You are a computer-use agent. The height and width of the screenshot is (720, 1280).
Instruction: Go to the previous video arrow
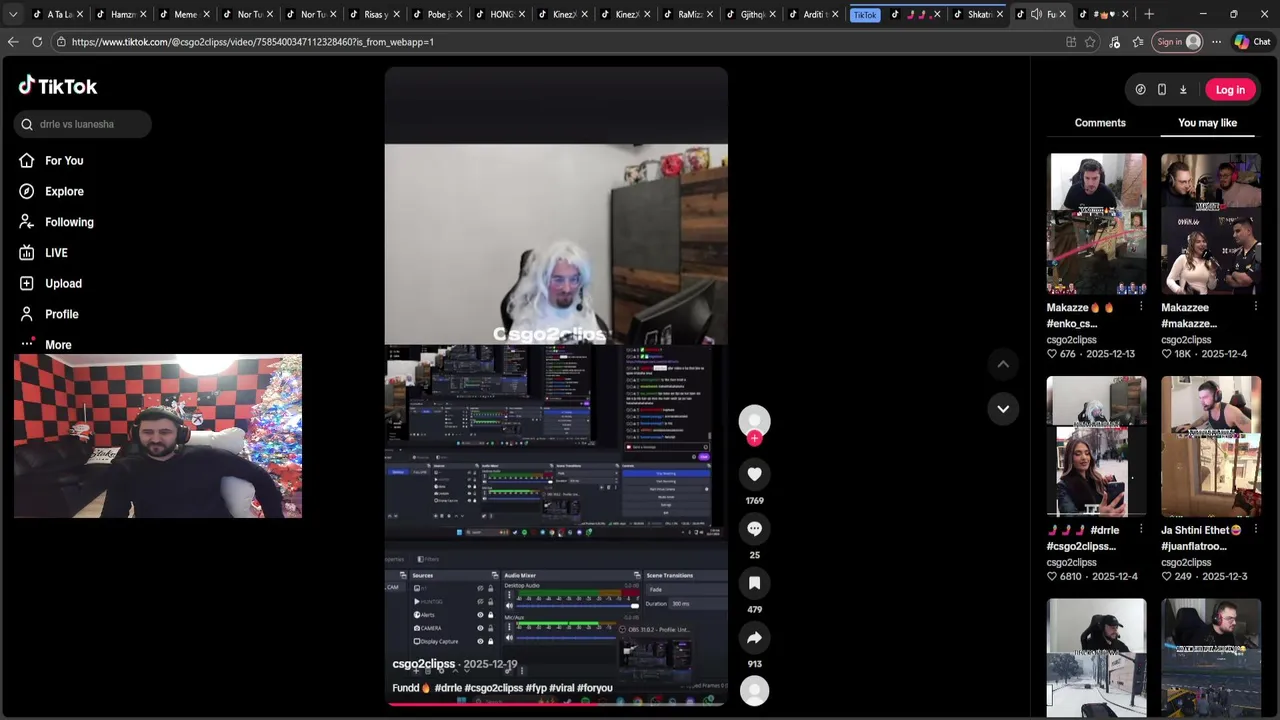click(x=1003, y=364)
